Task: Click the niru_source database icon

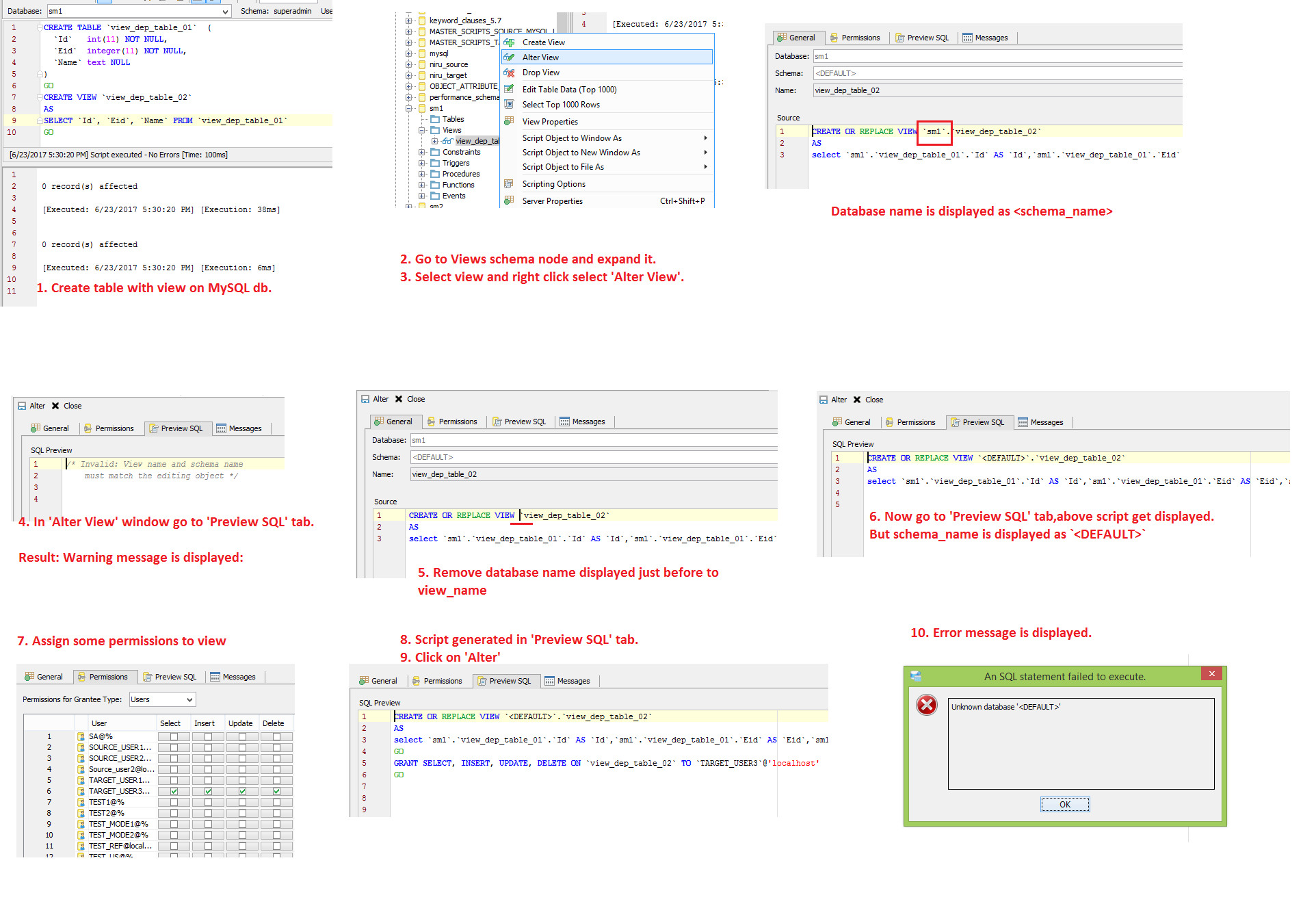Action: click(422, 64)
